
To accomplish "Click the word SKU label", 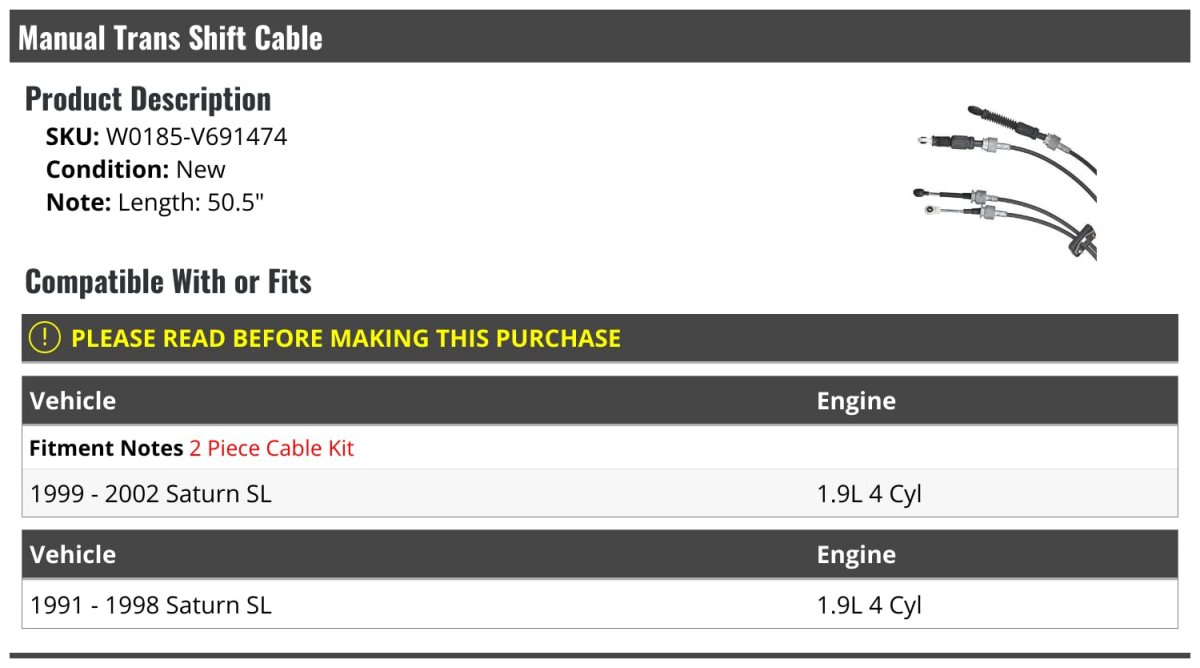I will (x=73, y=137).
